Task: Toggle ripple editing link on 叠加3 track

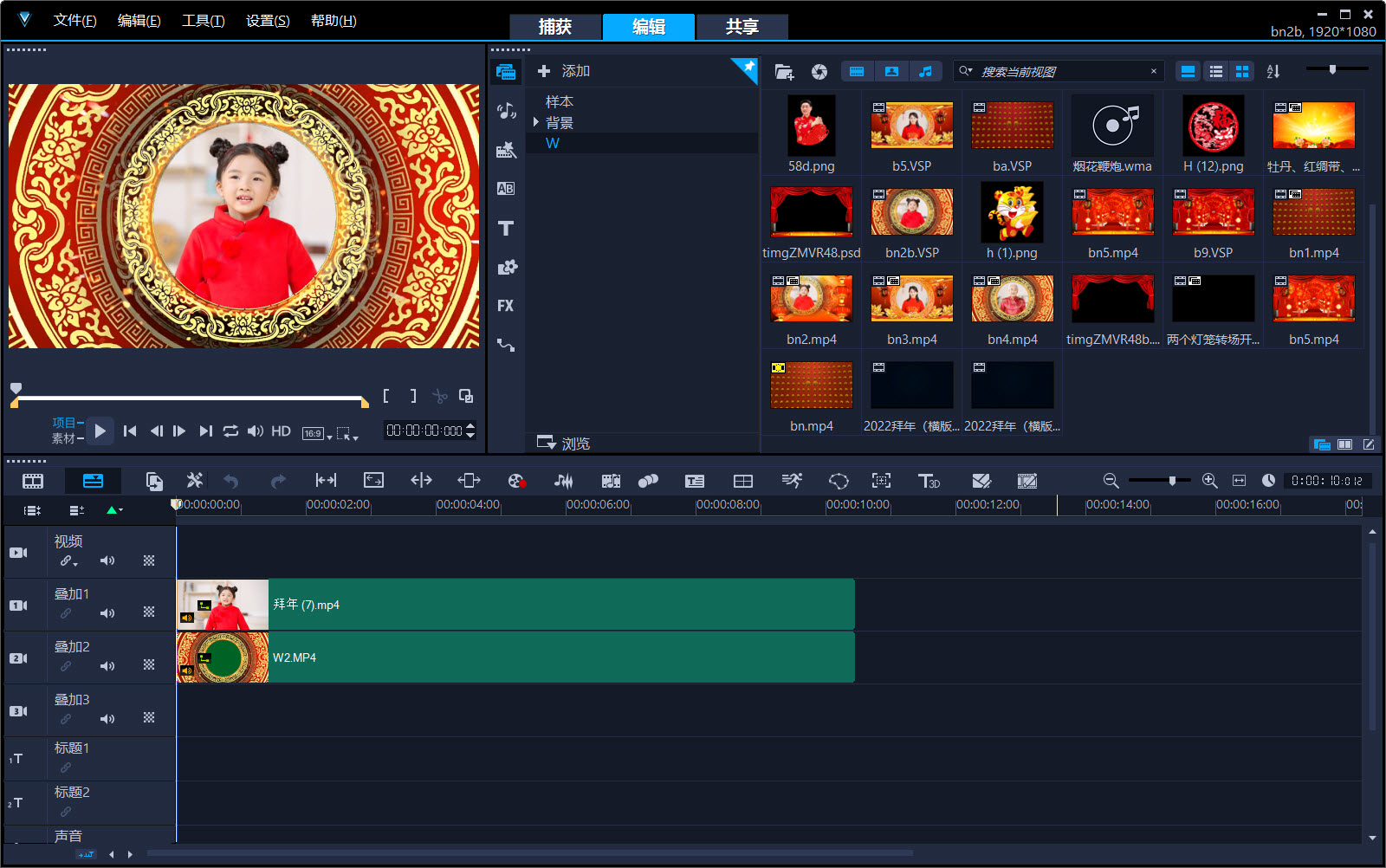Action: 66,719
